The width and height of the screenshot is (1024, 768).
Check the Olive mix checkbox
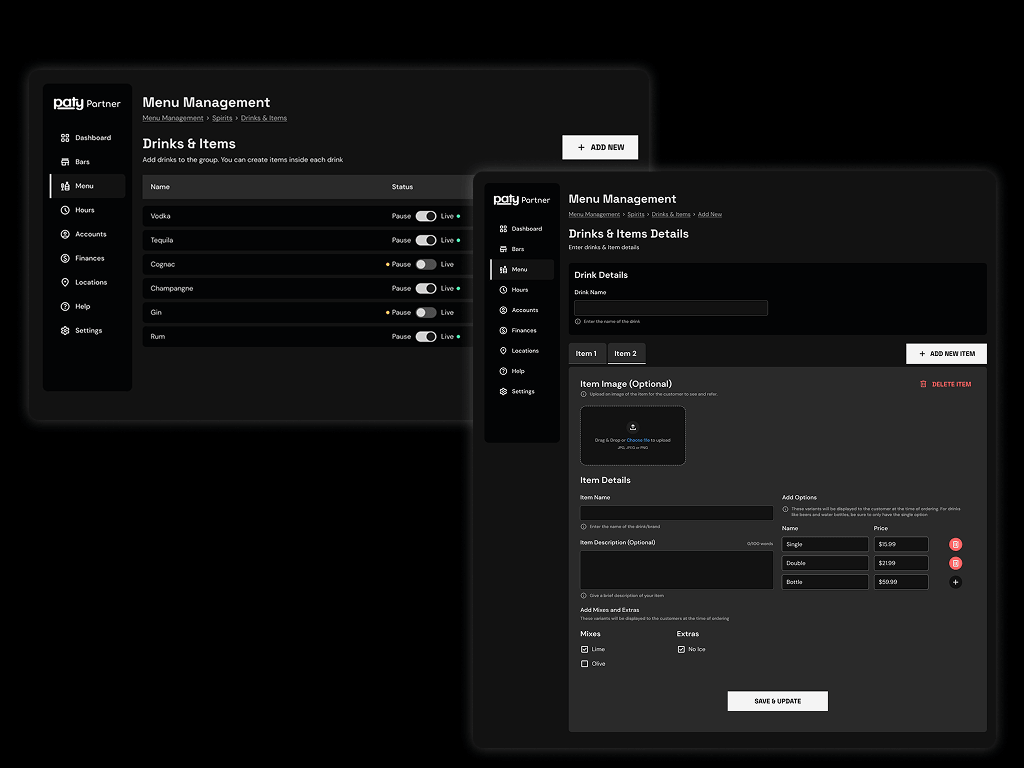pyautogui.click(x=584, y=664)
